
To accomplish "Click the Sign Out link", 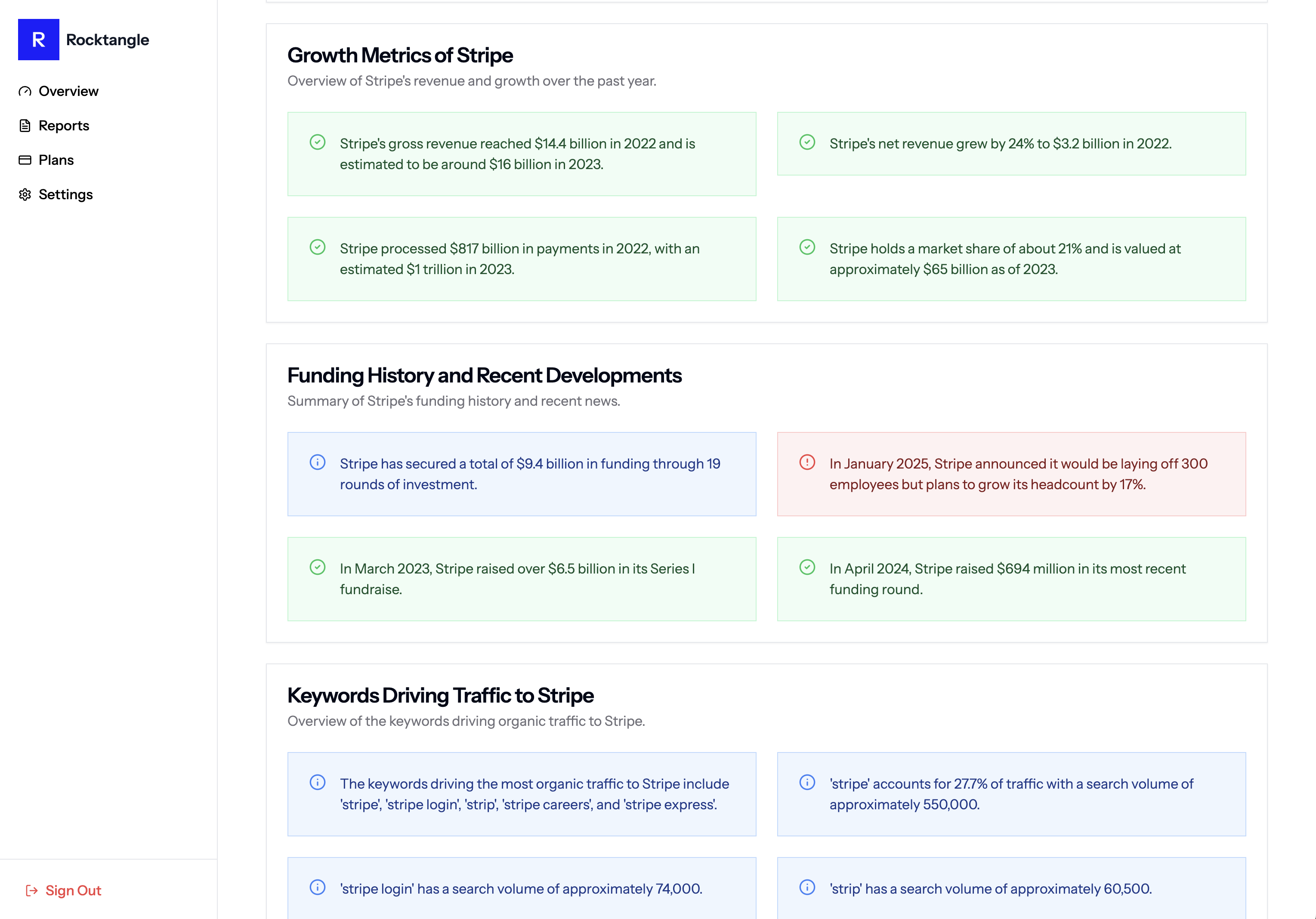I will coord(73,890).
